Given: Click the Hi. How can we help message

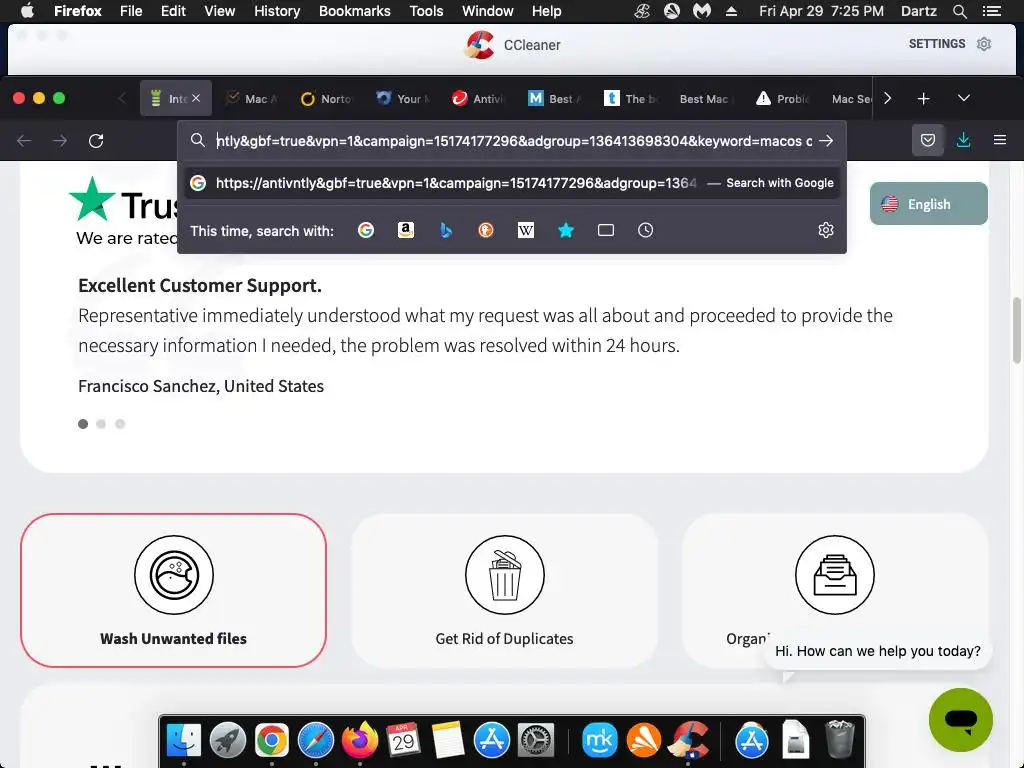Looking at the screenshot, I should [877, 651].
